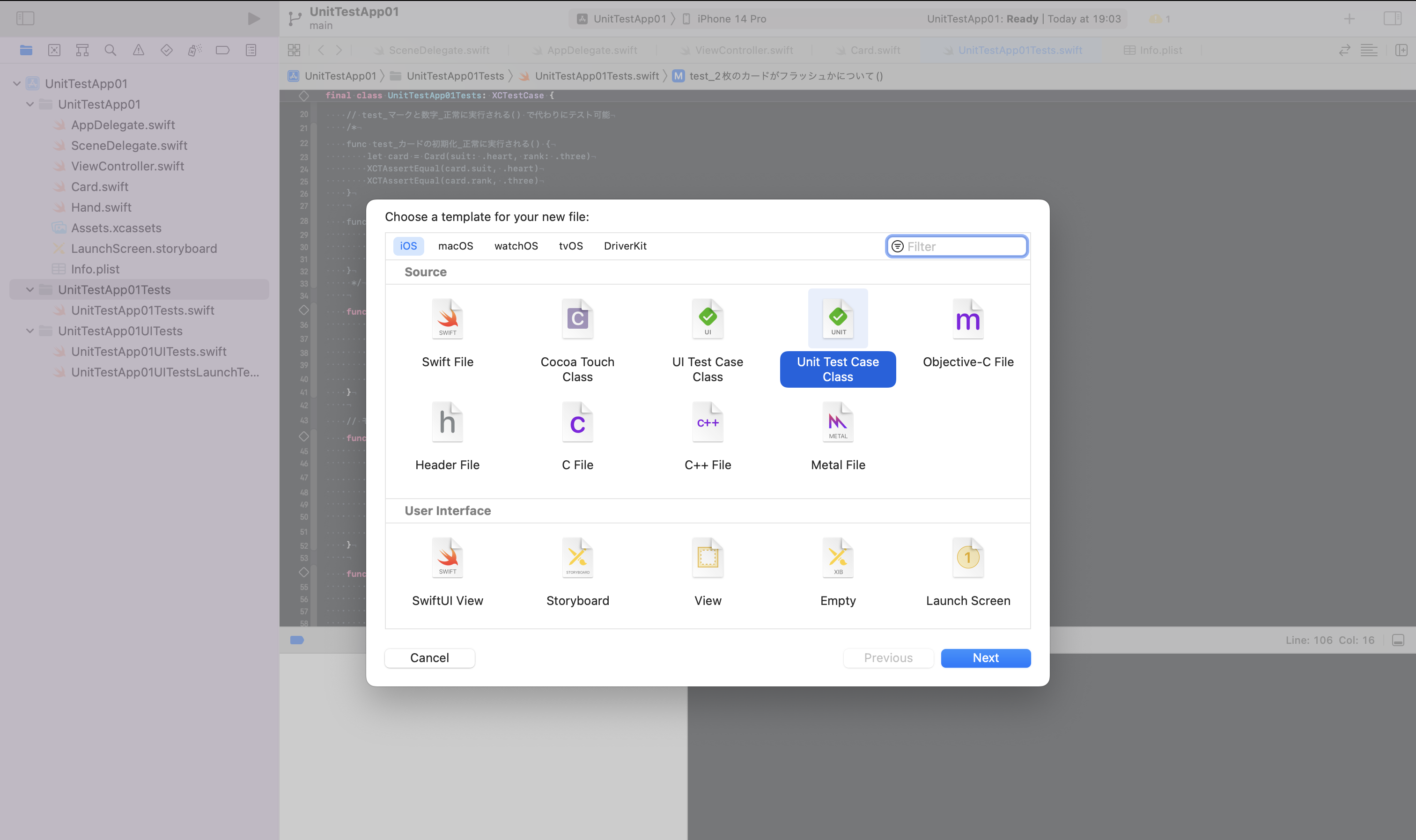This screenshot has height=840, width=1416.
Task: Collapse the UnitTestApp01UITests group
Action: (30, 331)
